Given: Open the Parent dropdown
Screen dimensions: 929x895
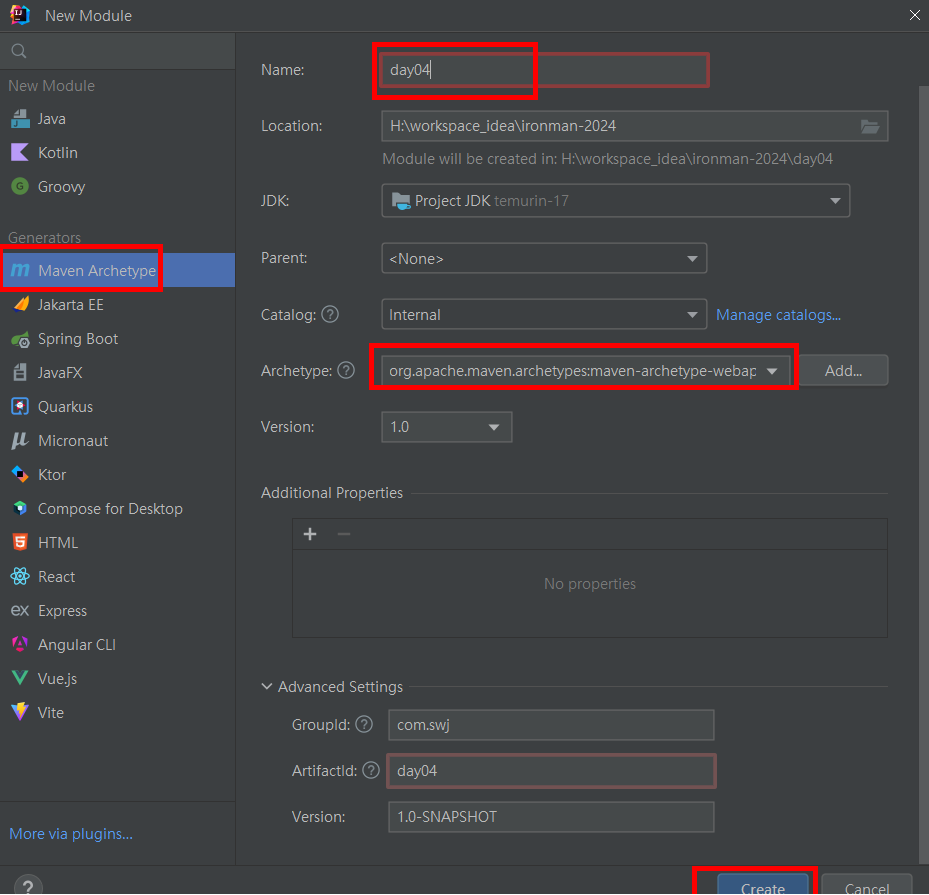Looking at the screenshot, I should (544, 258).
